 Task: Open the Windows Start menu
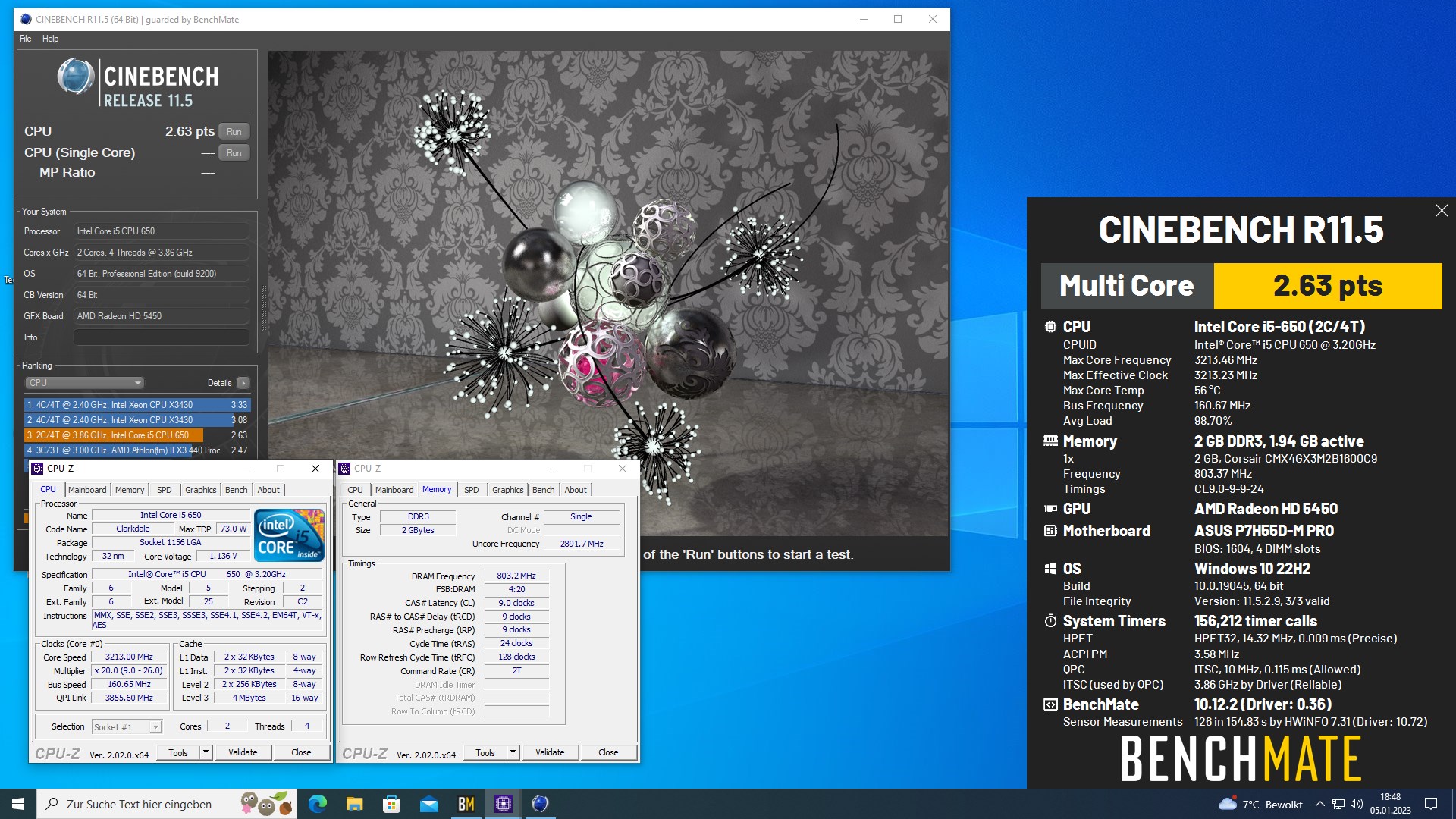18,804
